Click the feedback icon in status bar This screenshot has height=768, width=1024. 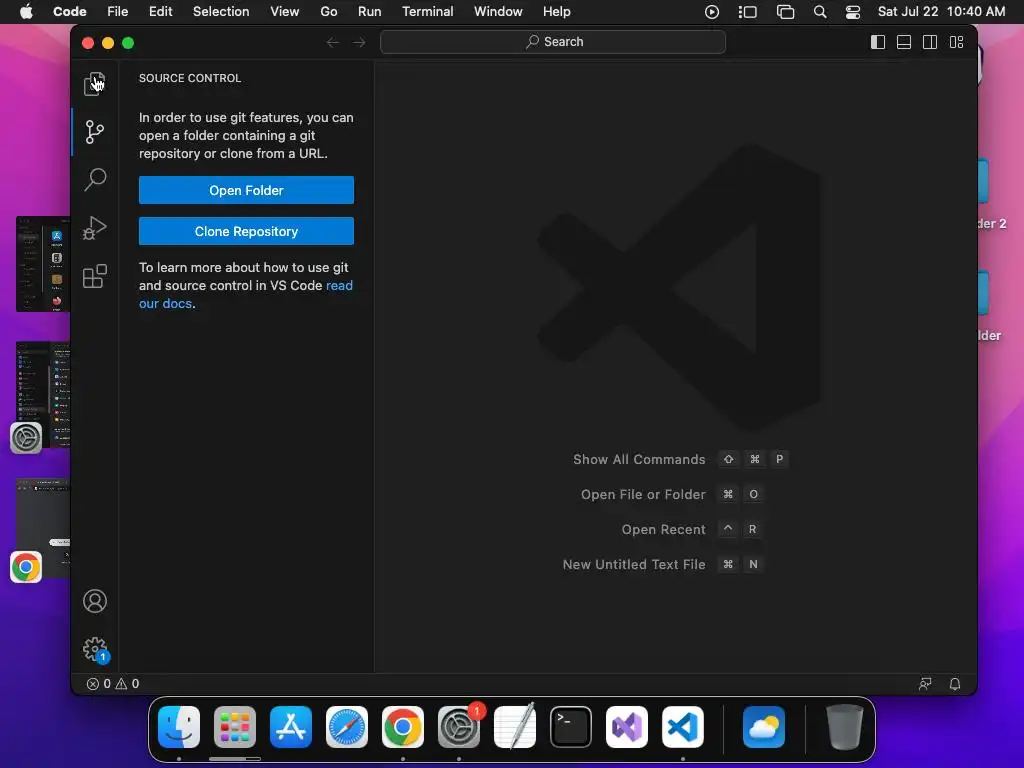tap(925, 684)
